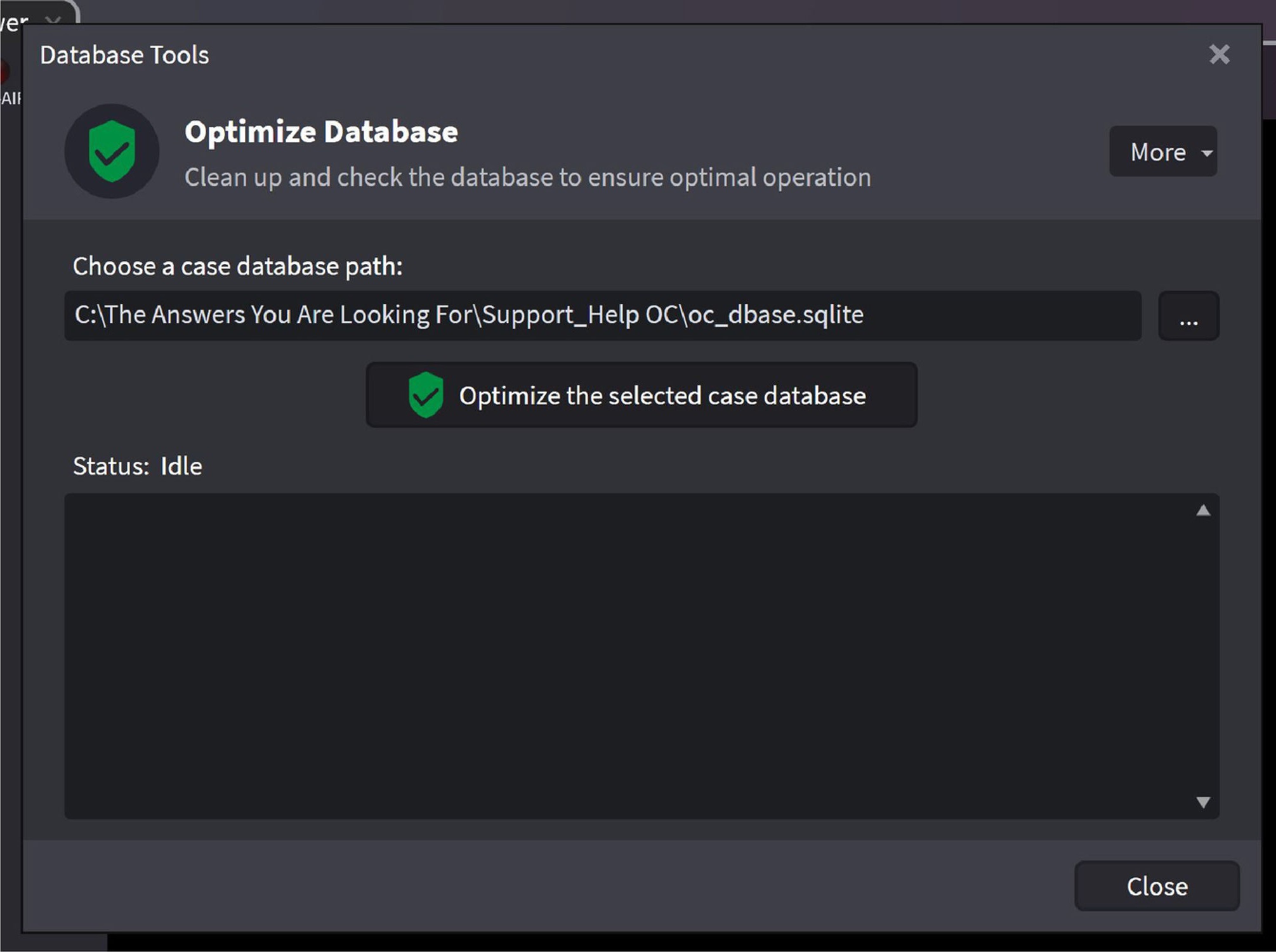Open the More dropdown menu
Viewport: 1276px width, 952px height.
(x=1157, y=152)
